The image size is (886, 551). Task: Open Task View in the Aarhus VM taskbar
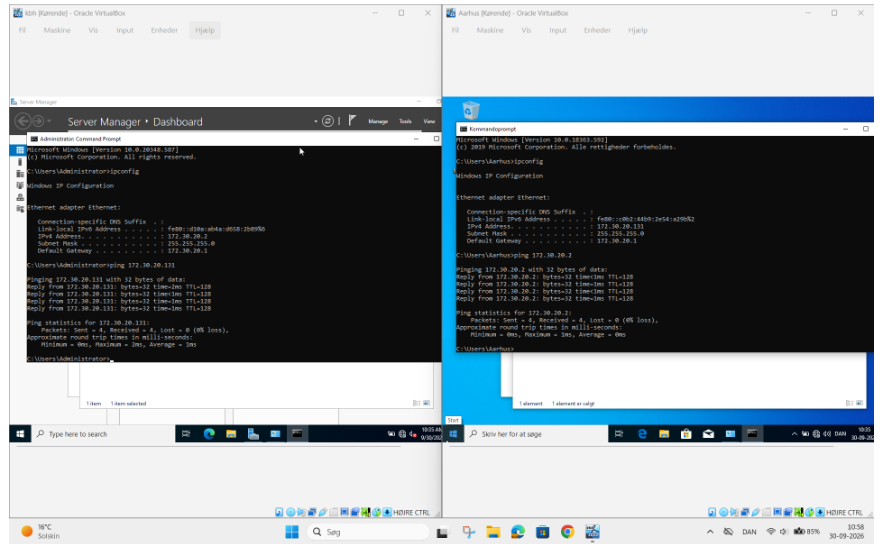[x=619, y=434]
